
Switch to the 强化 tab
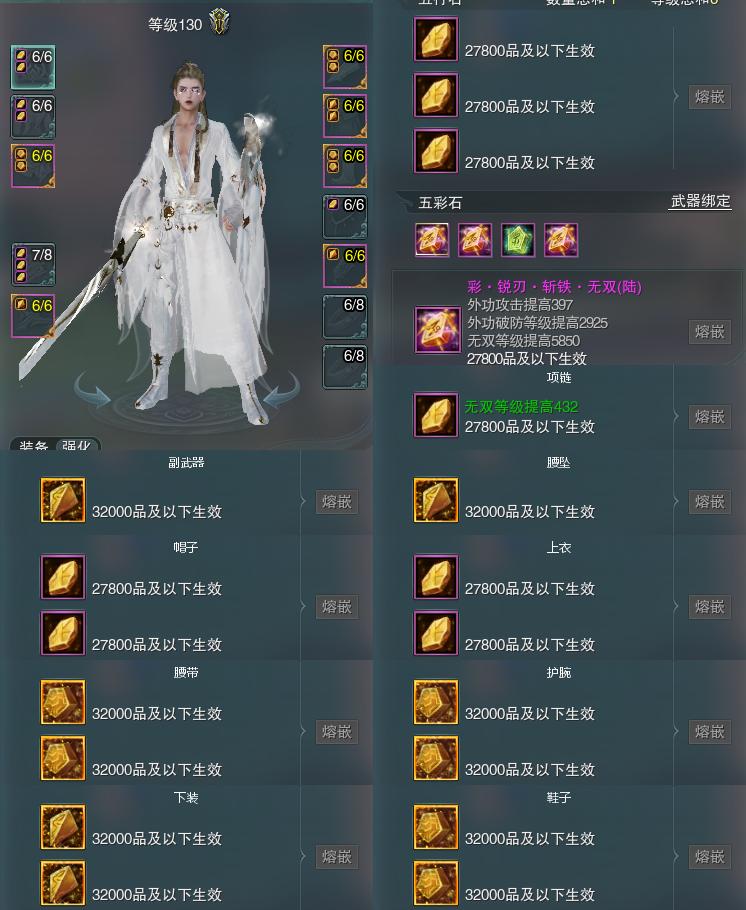(77, 445)
